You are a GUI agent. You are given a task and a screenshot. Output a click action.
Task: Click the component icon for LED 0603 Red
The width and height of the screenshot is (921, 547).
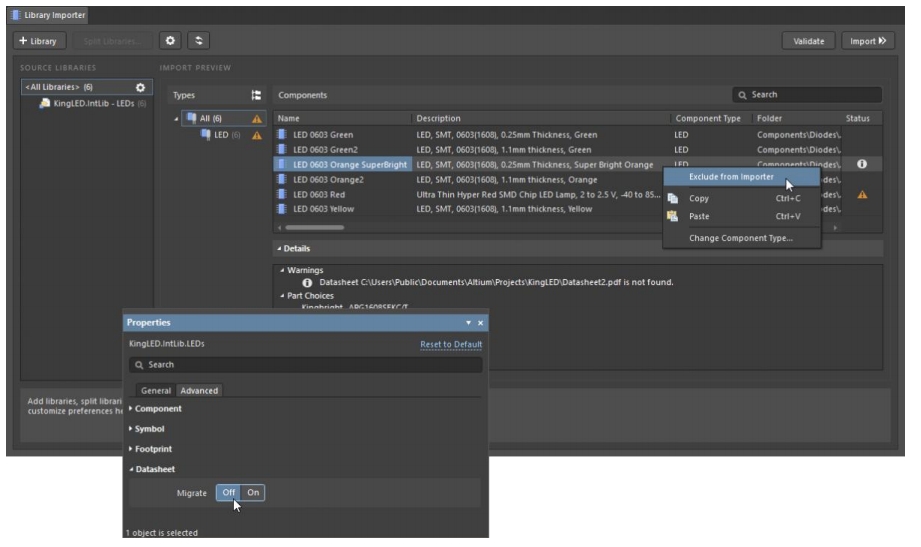(282, 194)
